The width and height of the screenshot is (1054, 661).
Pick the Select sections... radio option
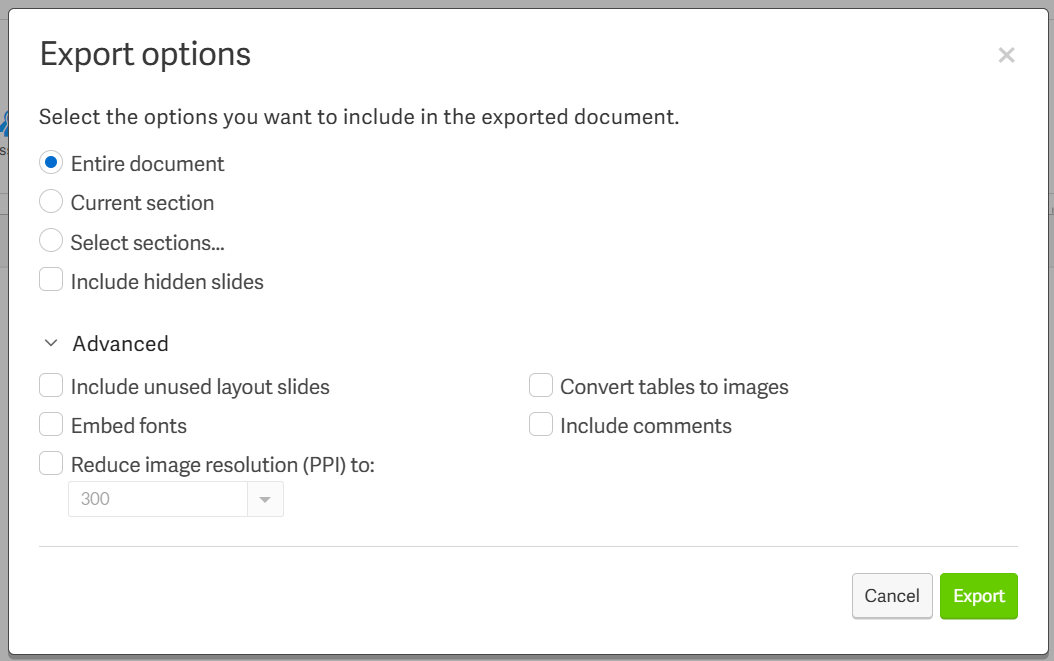click(51, 241)
